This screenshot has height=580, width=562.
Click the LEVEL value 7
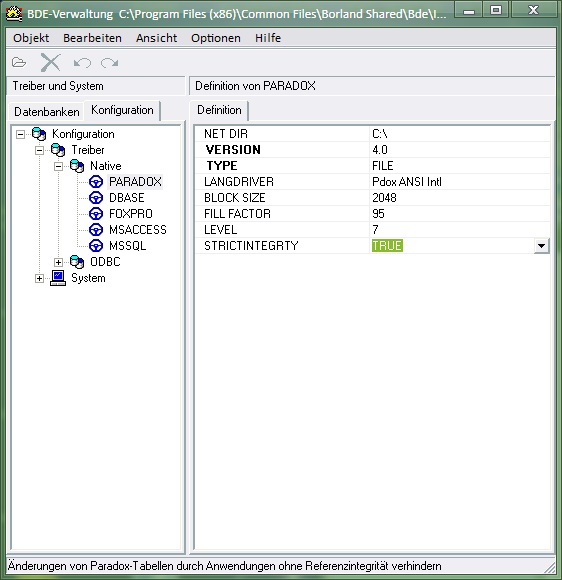coord(375,230)
